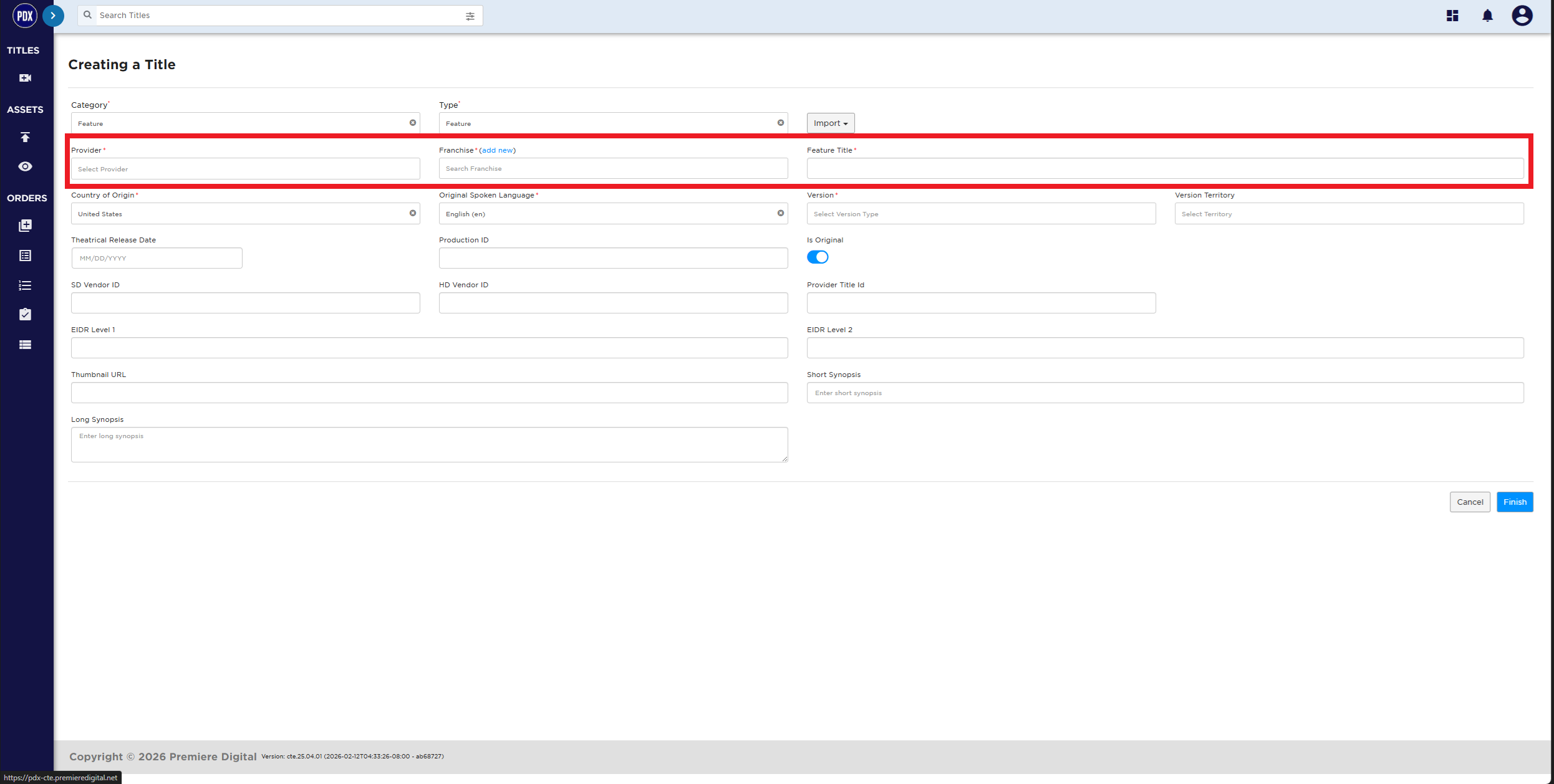Open the Original Spoken Language dropdown
The height and width of the screenshot is (784, 1554).
pos(614,214)
